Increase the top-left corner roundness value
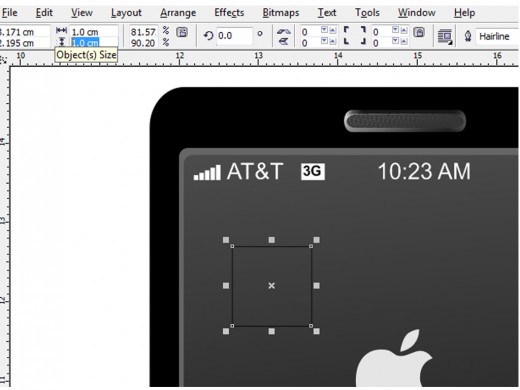 click(x=332, y=31)
